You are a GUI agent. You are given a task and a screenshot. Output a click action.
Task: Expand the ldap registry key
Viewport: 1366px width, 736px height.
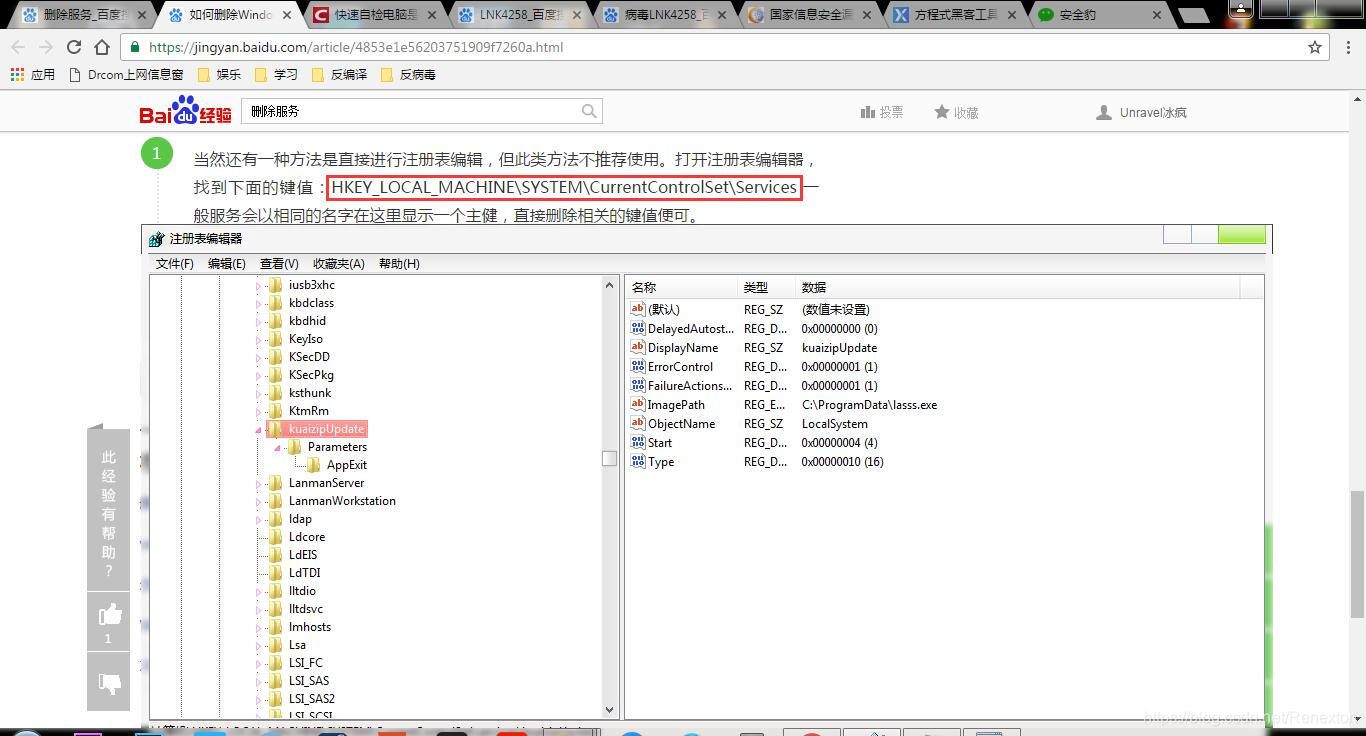(259, 519)
